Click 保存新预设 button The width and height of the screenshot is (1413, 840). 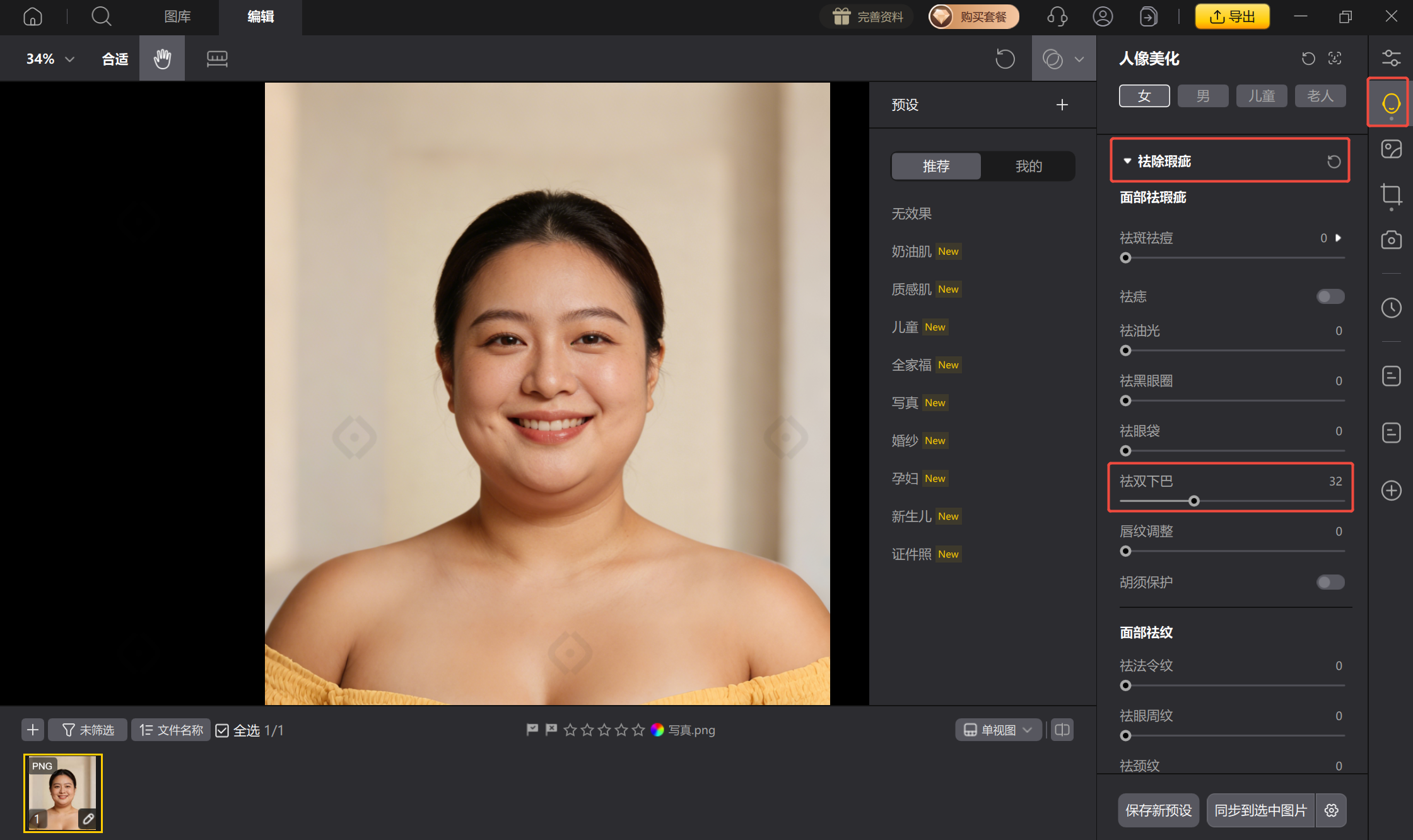pyautogui.click(x=1158, y=810)
